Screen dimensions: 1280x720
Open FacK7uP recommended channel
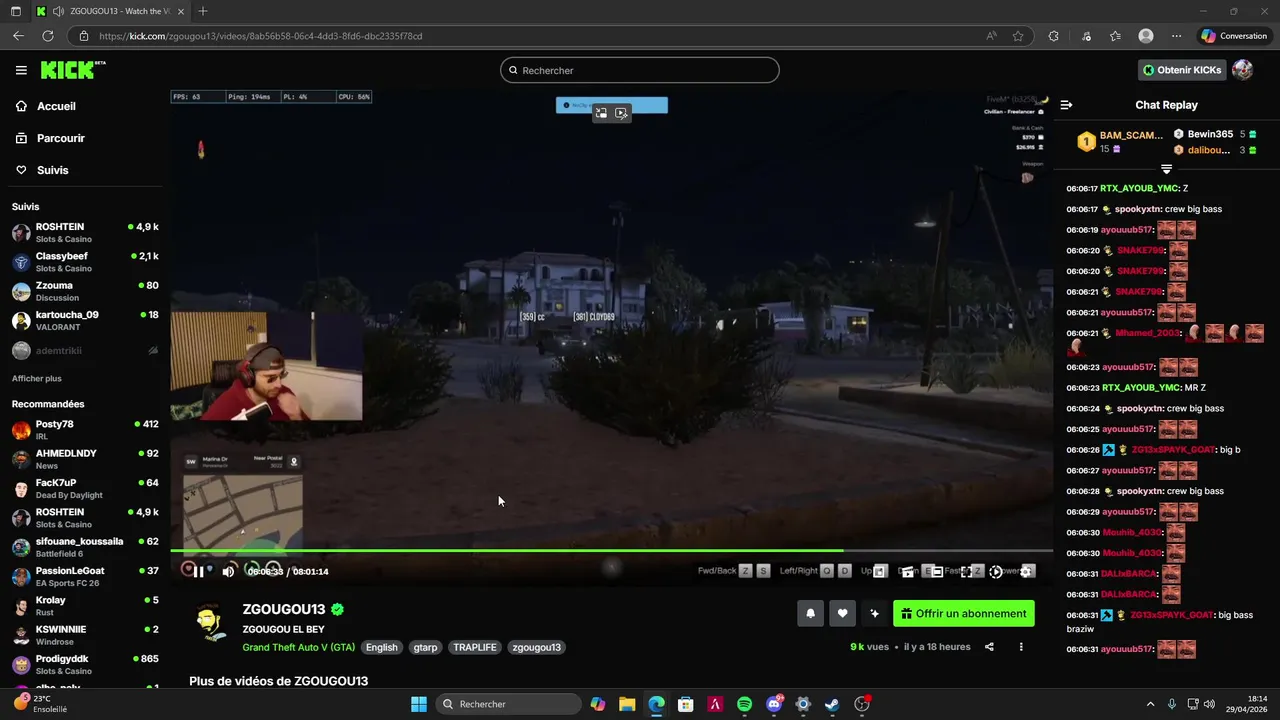click(x=85, y=488)
